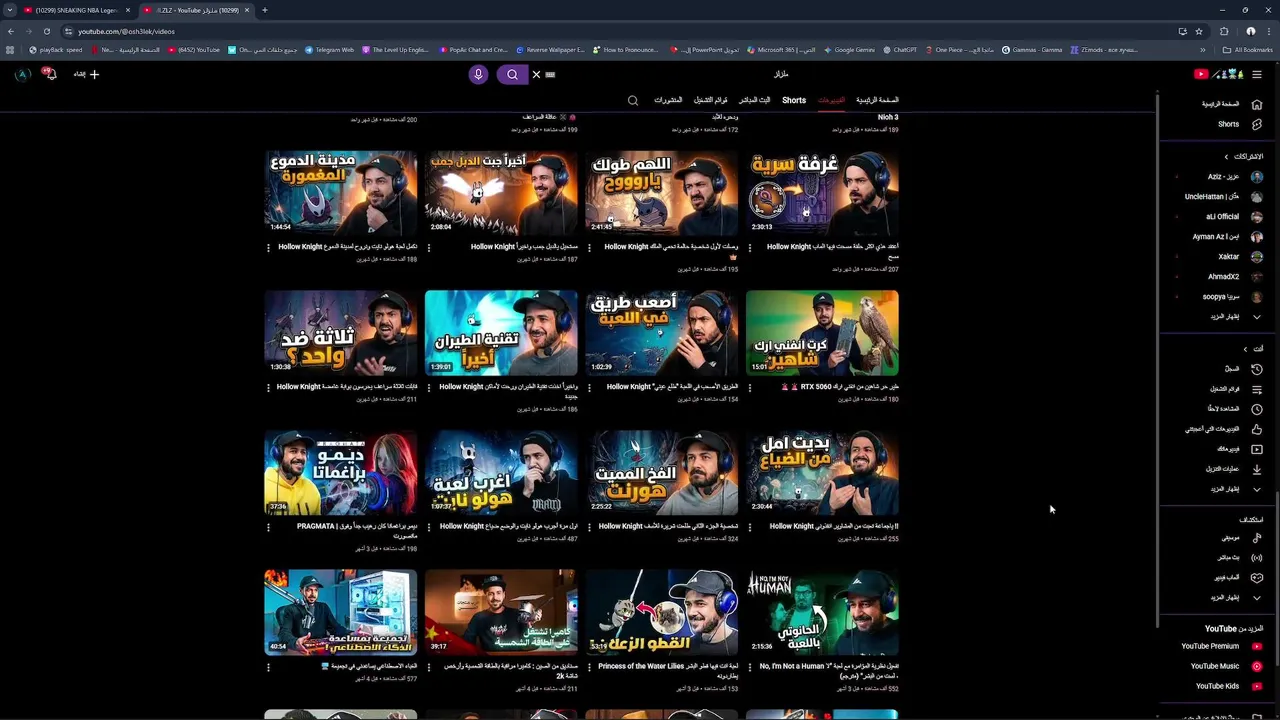The image size is (1280, 720).
Task: Expand the bookmarks bar overflow chevron
Action: point(1203,50)
